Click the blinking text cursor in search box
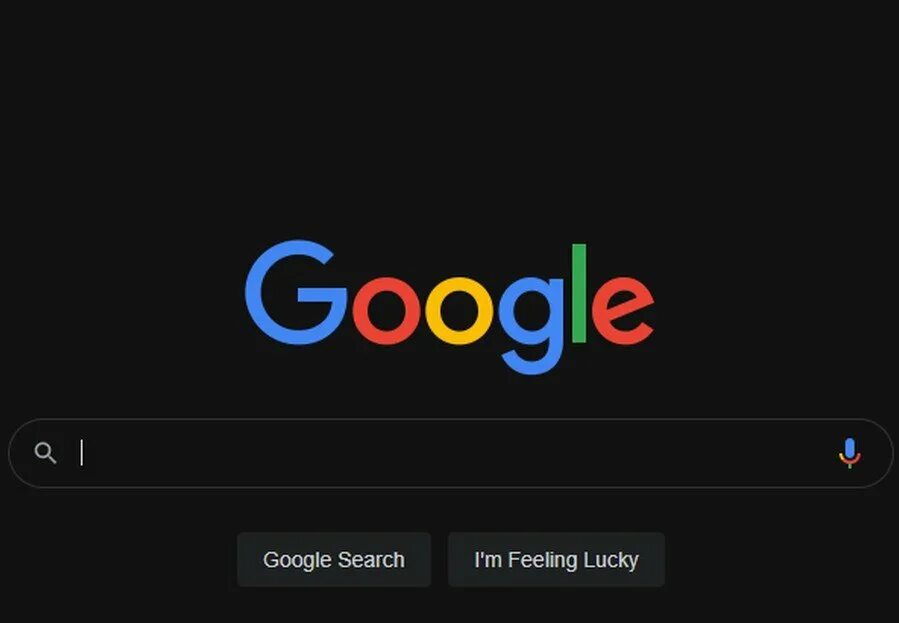The image size is (899, 623). pos(82,453)
